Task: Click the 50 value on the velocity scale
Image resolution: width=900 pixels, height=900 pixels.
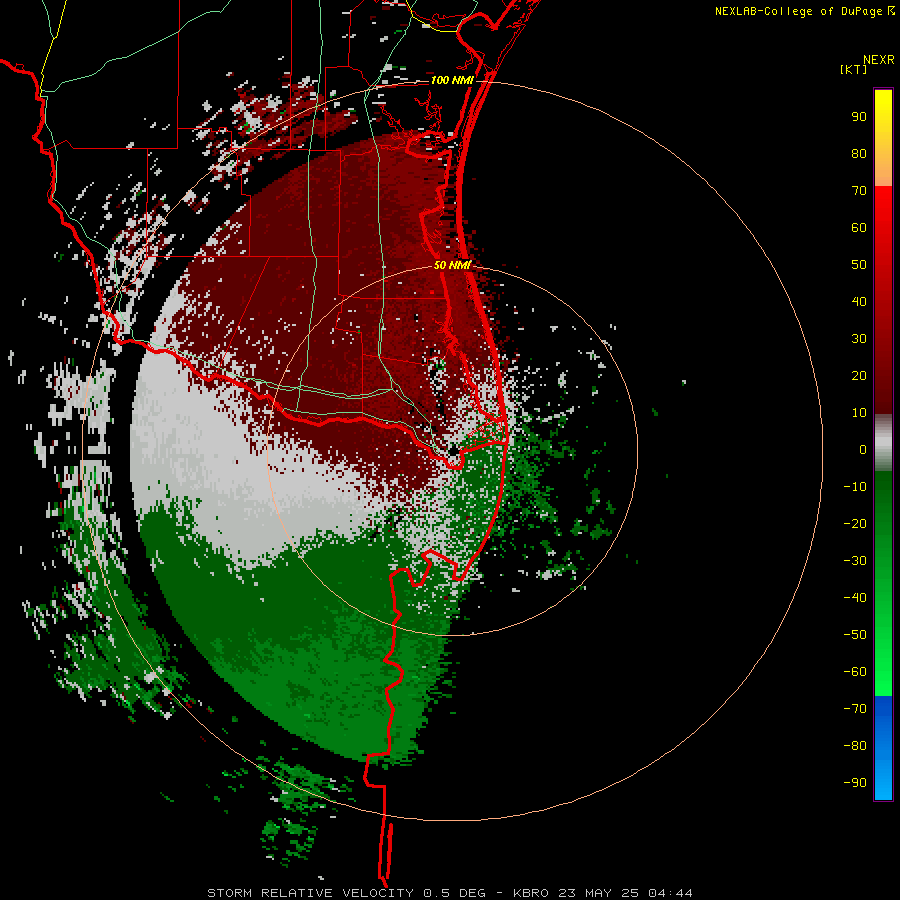Action: [x=859, y=265]
